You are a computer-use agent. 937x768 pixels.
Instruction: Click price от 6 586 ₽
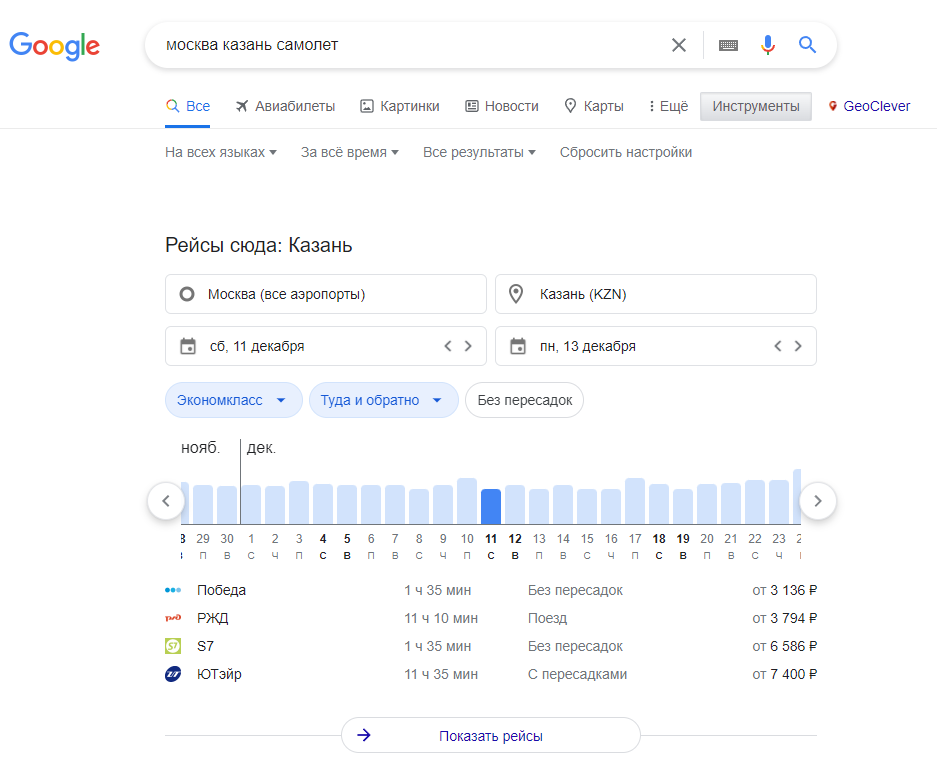(x=785, y=646)
